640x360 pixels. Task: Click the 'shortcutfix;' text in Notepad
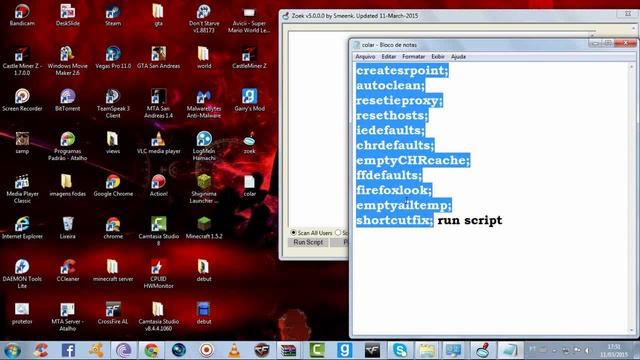click(395, 220)
